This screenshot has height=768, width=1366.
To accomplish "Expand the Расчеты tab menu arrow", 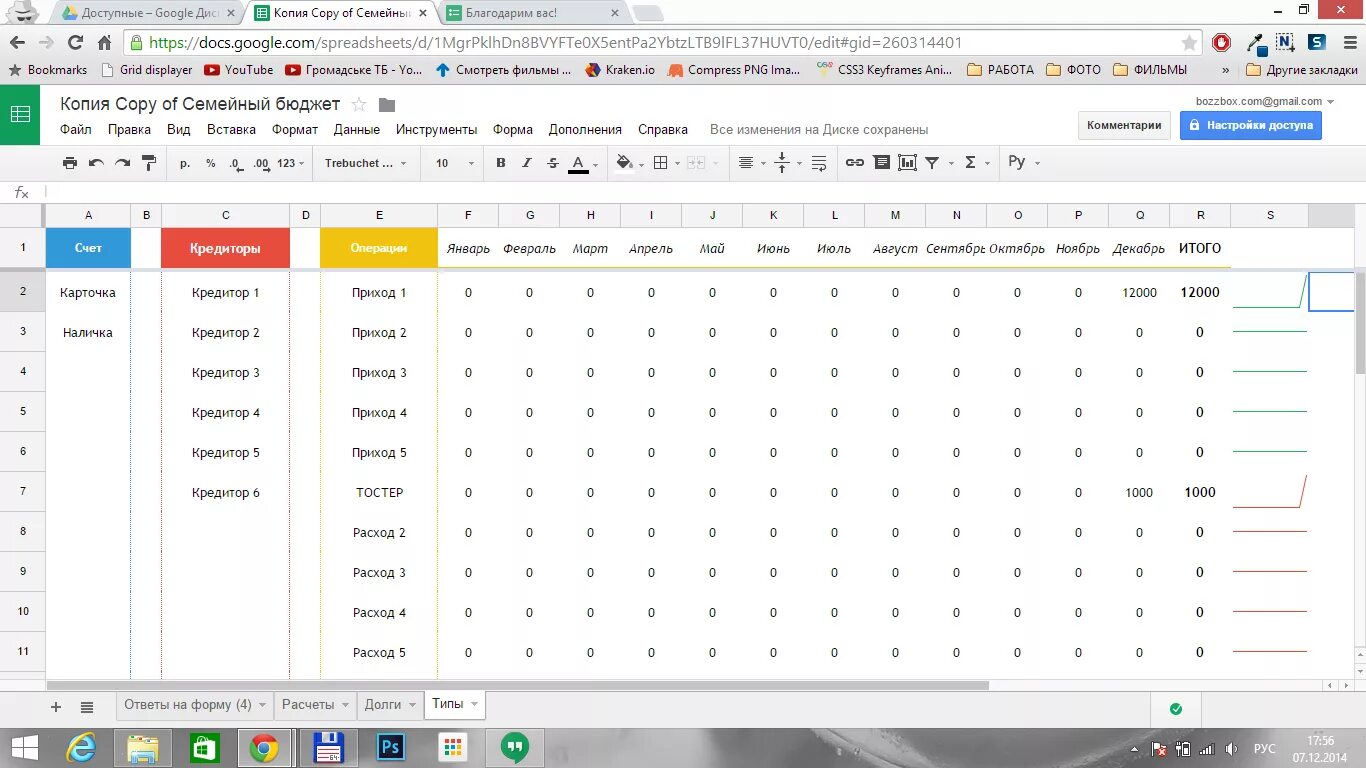I will click(345, 705).
